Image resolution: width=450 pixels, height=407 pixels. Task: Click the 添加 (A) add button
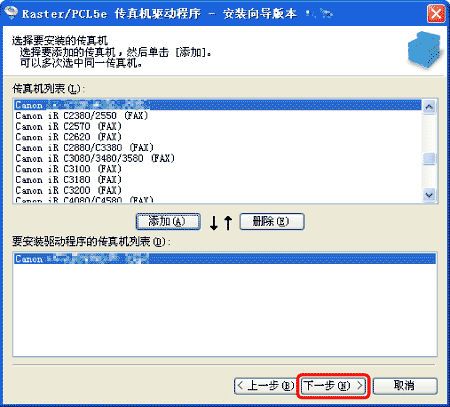[168, 222]
